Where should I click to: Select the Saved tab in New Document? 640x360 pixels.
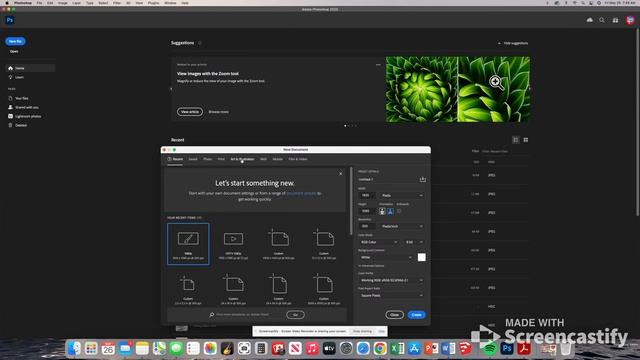coord(193,159)
